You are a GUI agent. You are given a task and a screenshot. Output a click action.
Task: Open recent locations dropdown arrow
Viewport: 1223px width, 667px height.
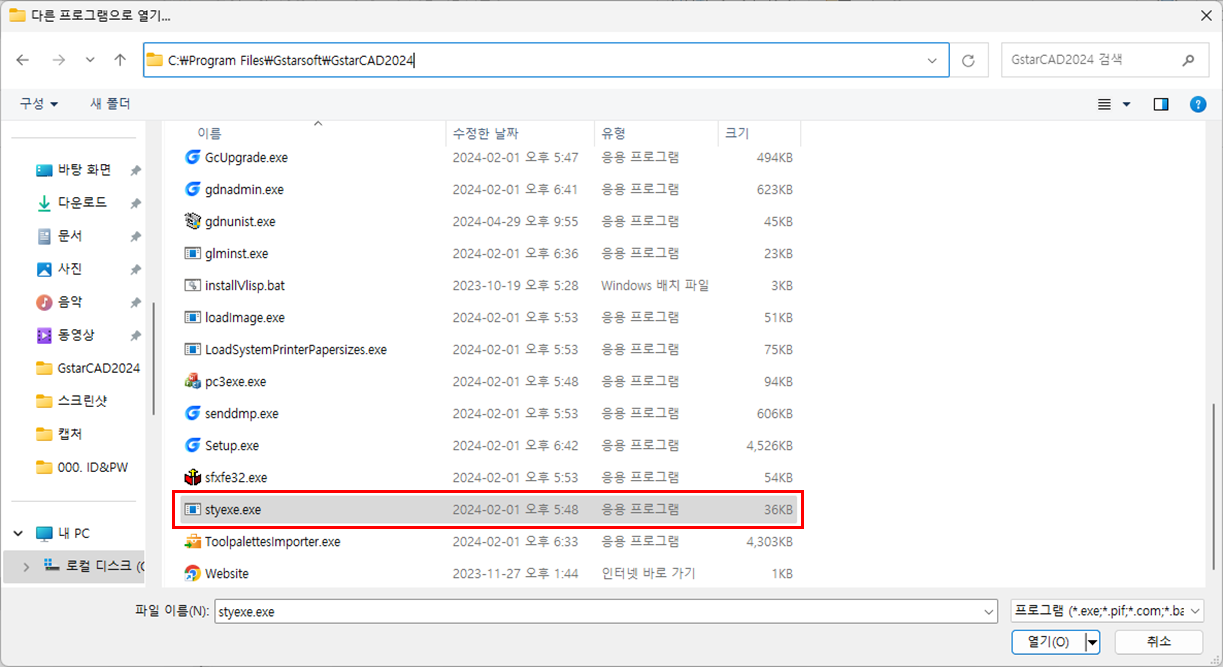click(90, 60)
